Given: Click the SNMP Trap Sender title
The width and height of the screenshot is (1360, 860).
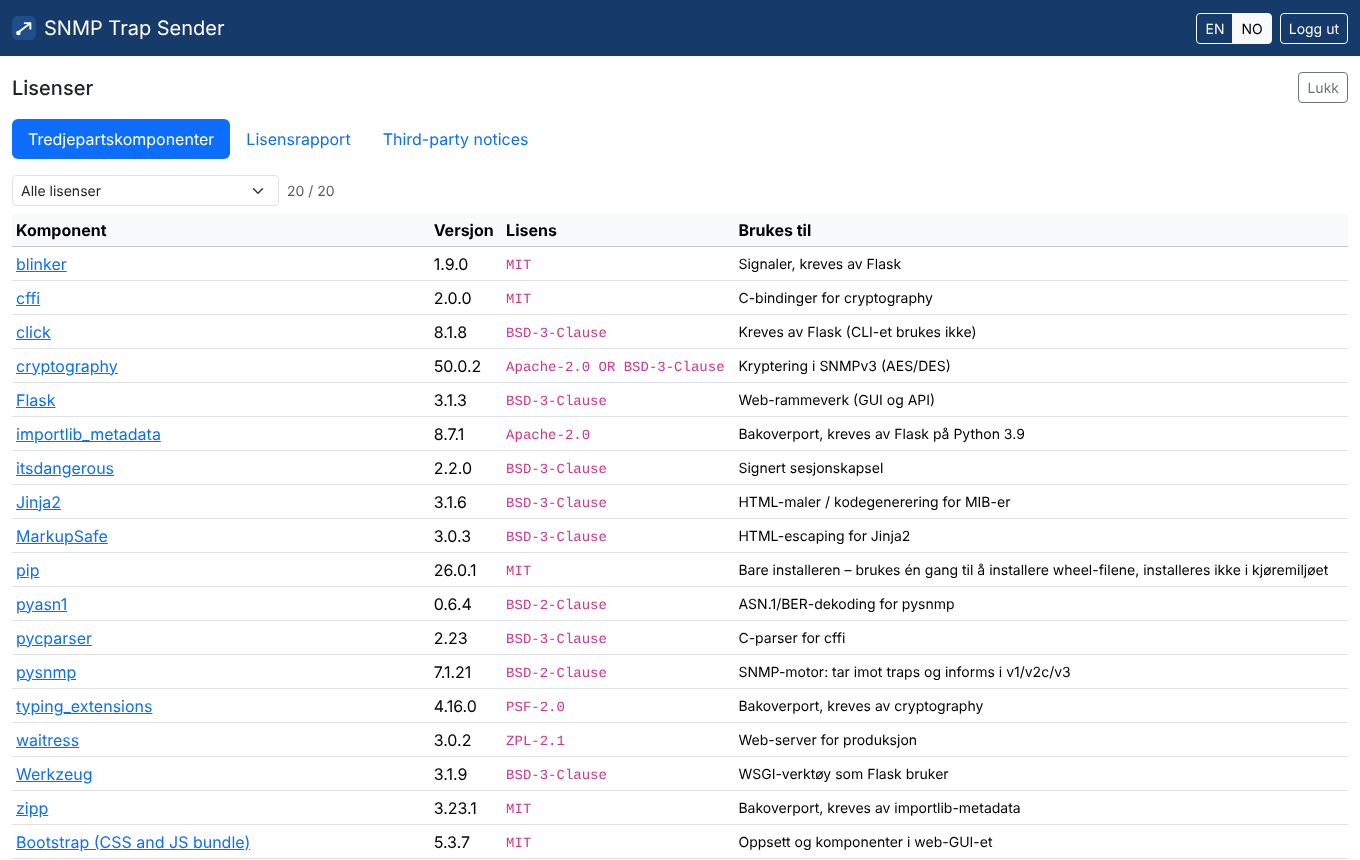Looking at the screenshot, I should coord(134,28).
